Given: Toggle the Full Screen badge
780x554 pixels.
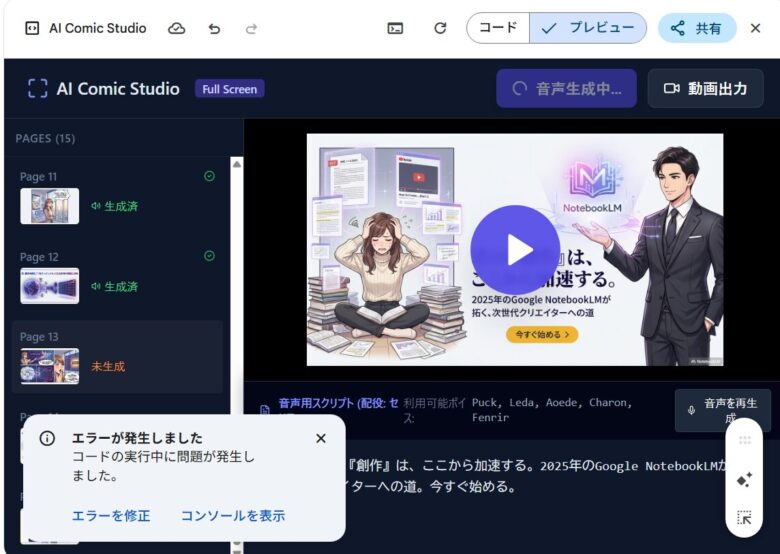Looking at the screenshot, I should pyautogui.click(x=229, y=89).
